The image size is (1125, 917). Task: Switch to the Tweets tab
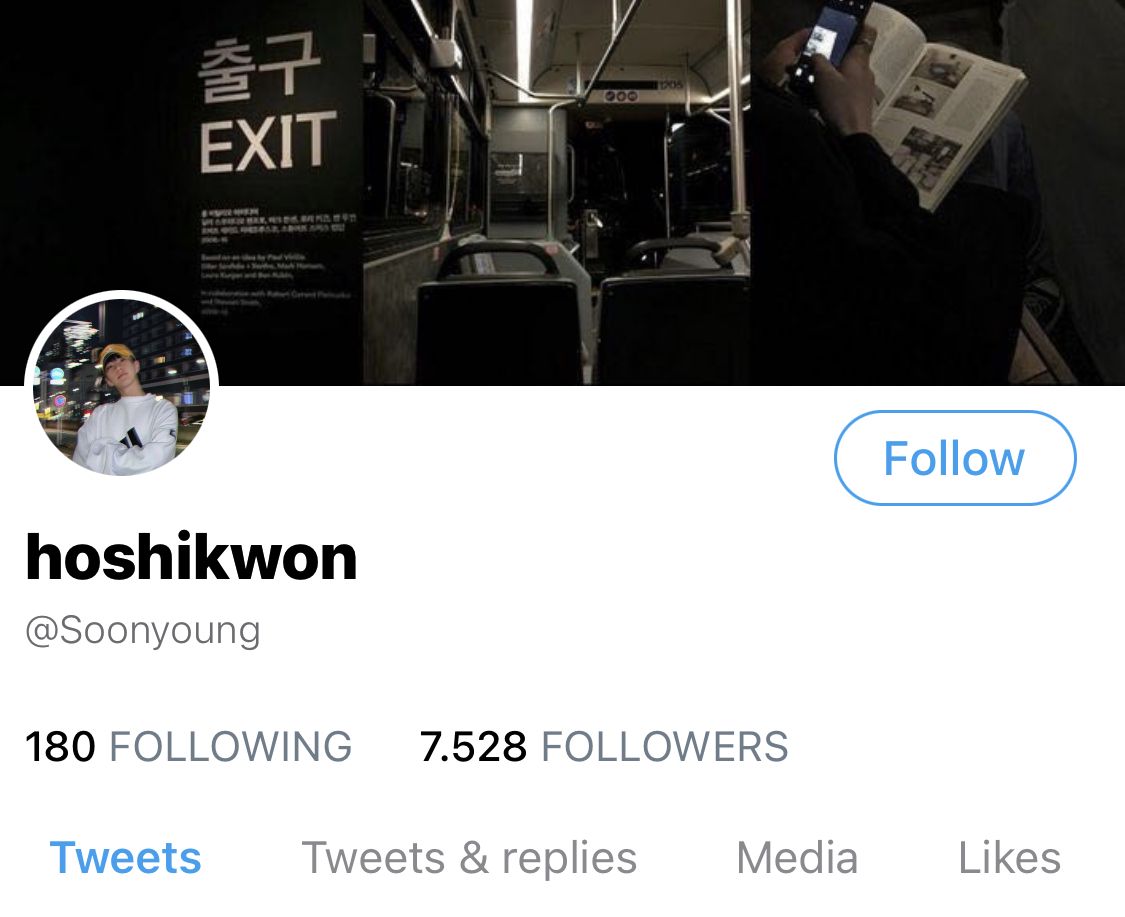125,857
